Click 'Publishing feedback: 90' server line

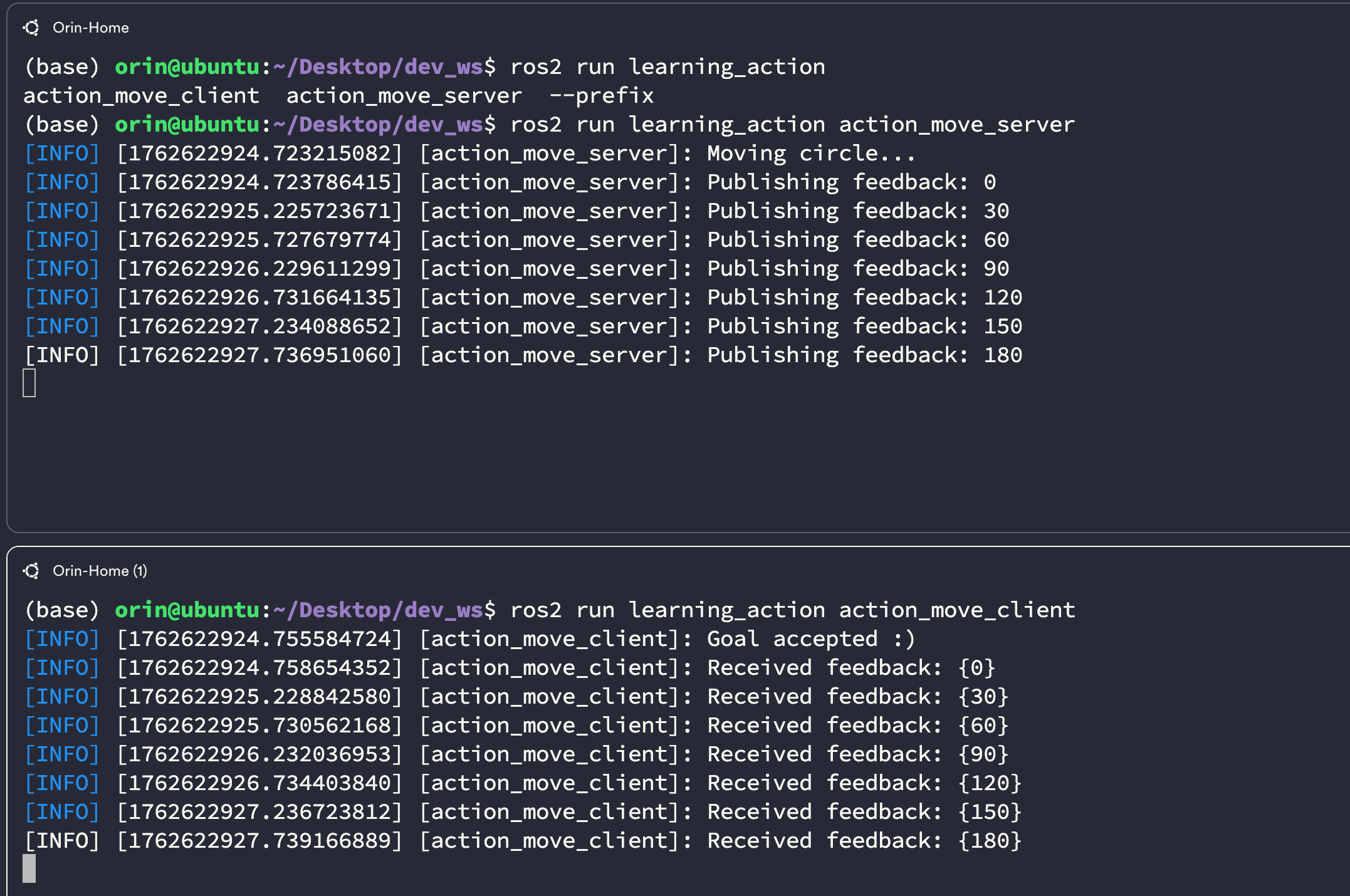coord(857,269)
